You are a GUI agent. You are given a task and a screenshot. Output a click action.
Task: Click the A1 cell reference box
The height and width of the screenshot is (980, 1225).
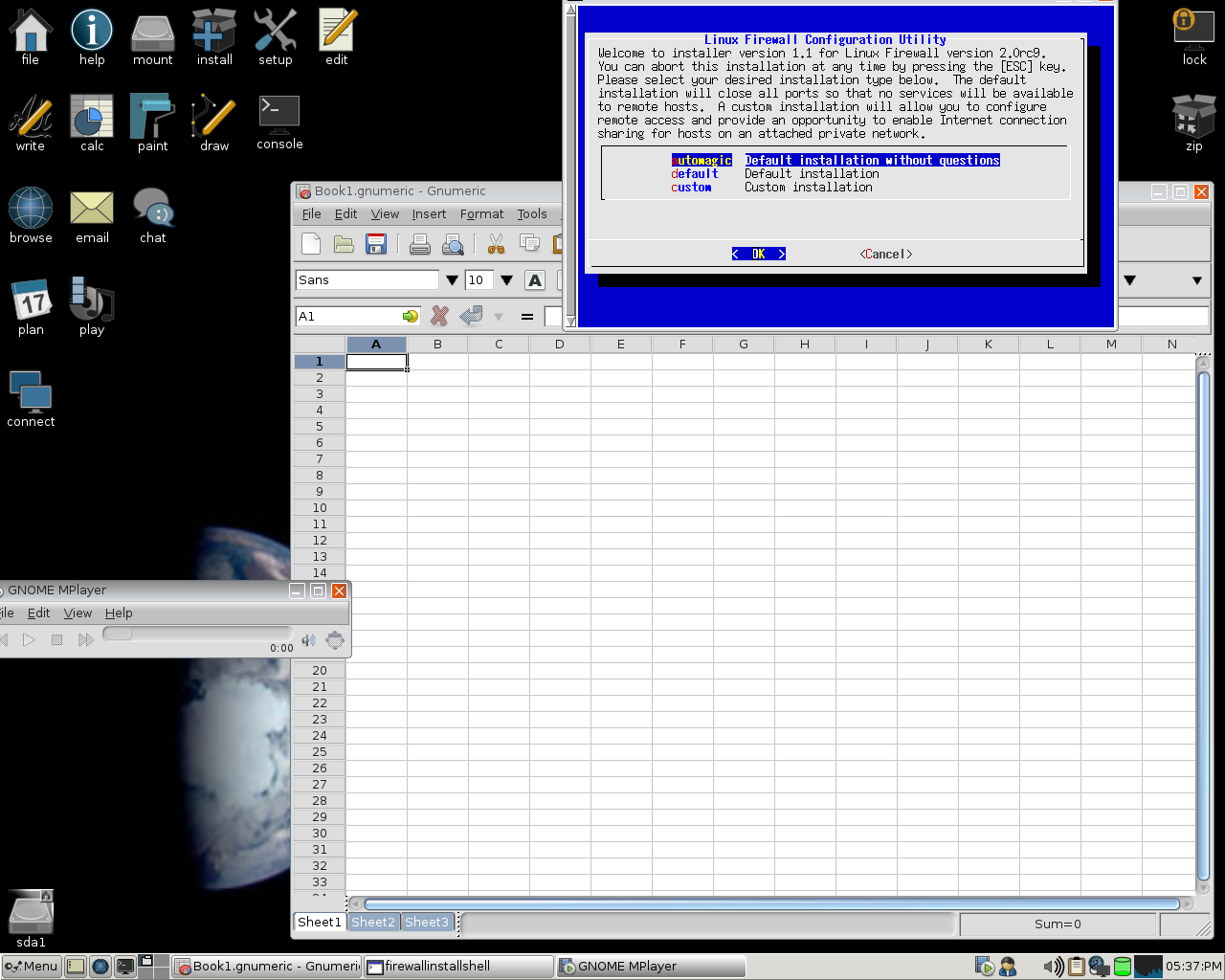(x=349, y=316)
